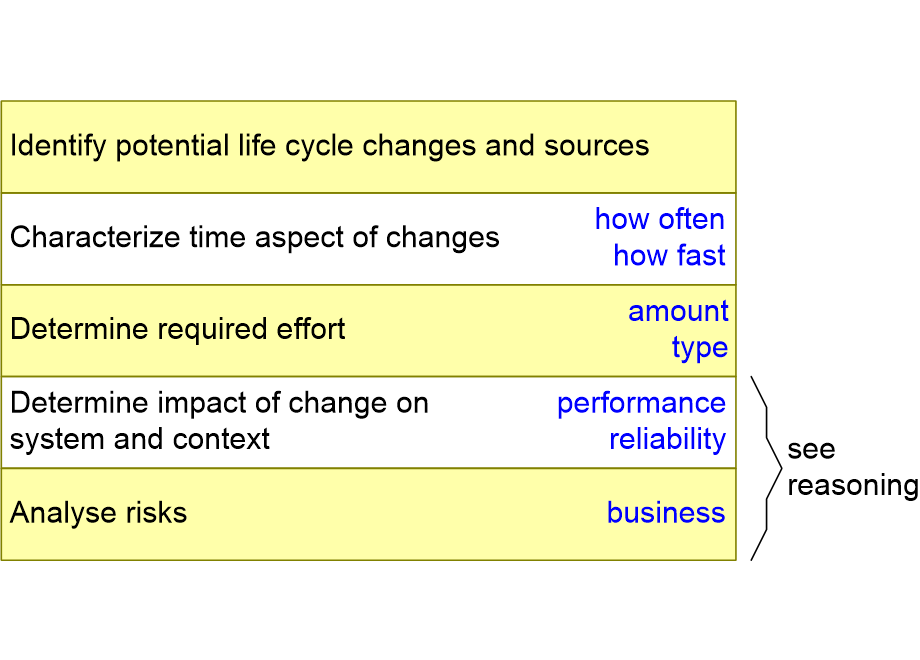The height and width of the screenshot is (660, 920).
Task: Click the curly brace bracket shape
Action: (x=766, y=468)
